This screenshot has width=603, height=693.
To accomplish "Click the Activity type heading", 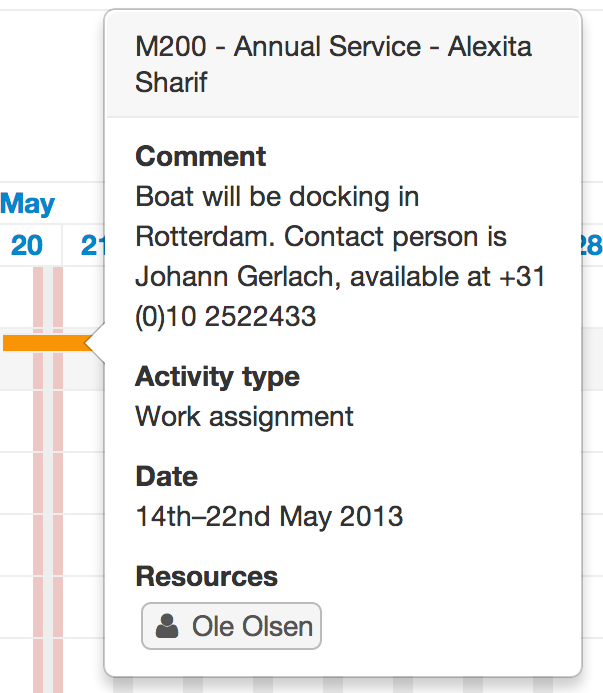I will pyautogui.click(x=218, y=377).
